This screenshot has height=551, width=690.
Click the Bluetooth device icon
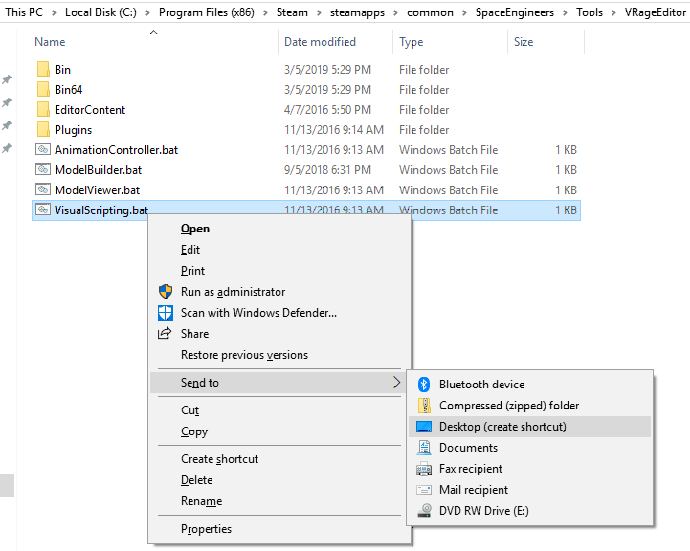click(x=423, y=384)
